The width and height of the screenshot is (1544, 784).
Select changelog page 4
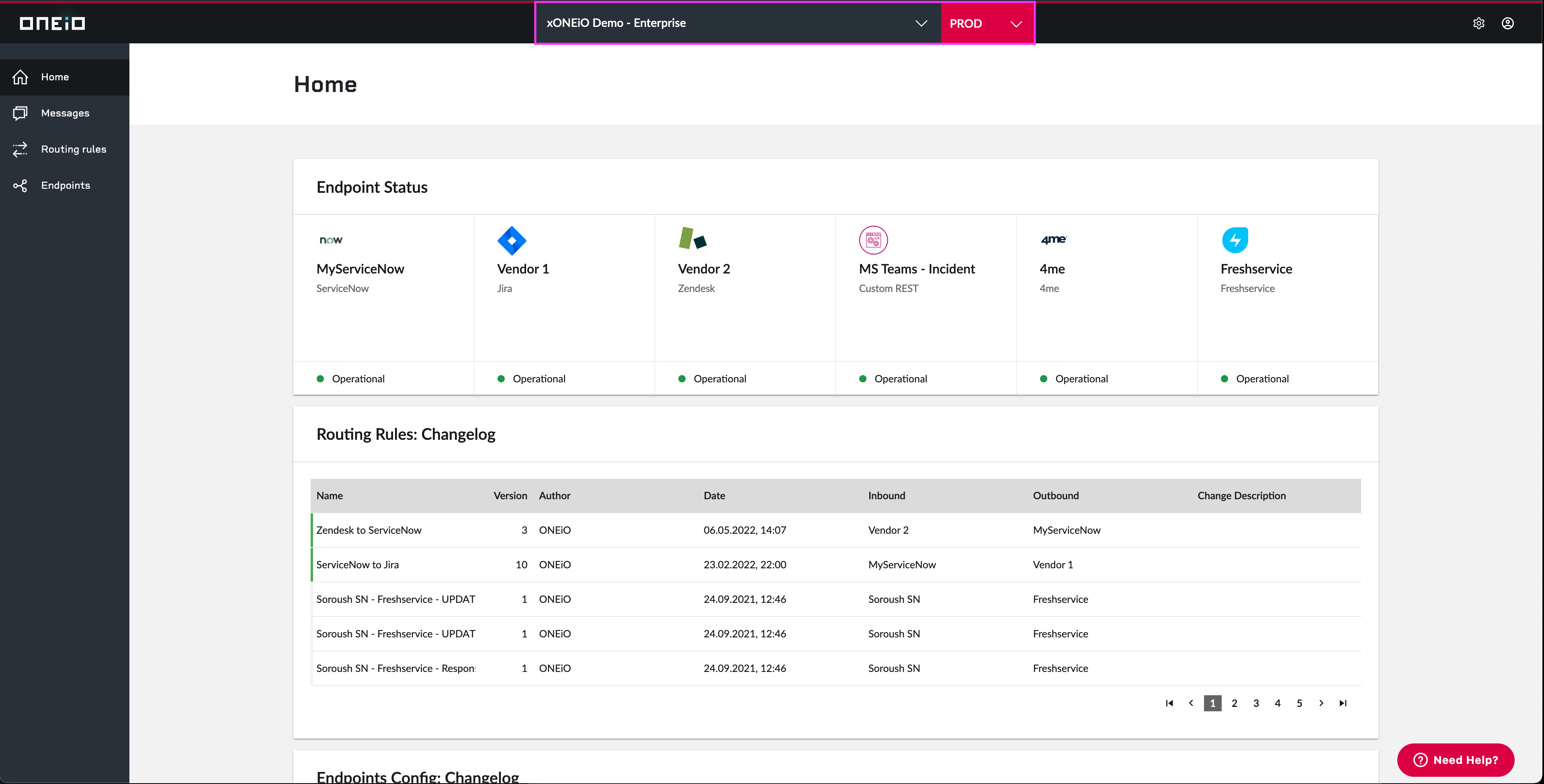(x=1277, y=703)
